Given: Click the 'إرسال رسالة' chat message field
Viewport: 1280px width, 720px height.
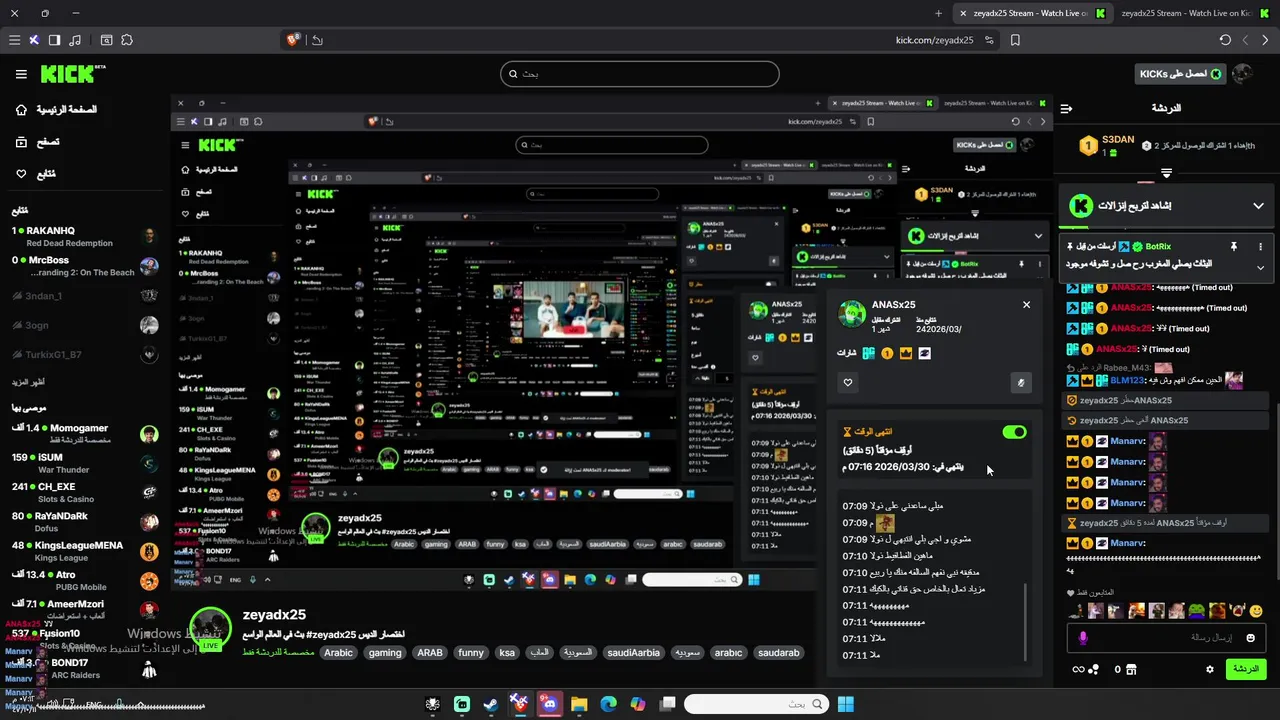Looking at the screenshot, I should tap(1166, 637).
